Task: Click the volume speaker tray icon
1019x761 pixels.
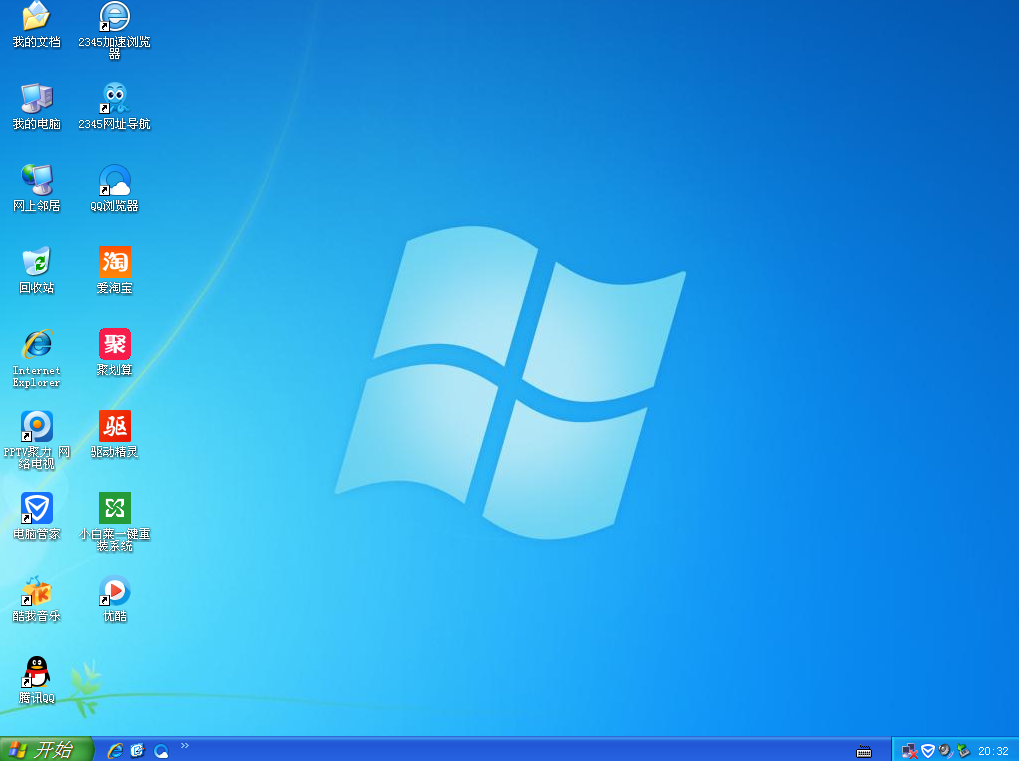Action: point(946,751)
